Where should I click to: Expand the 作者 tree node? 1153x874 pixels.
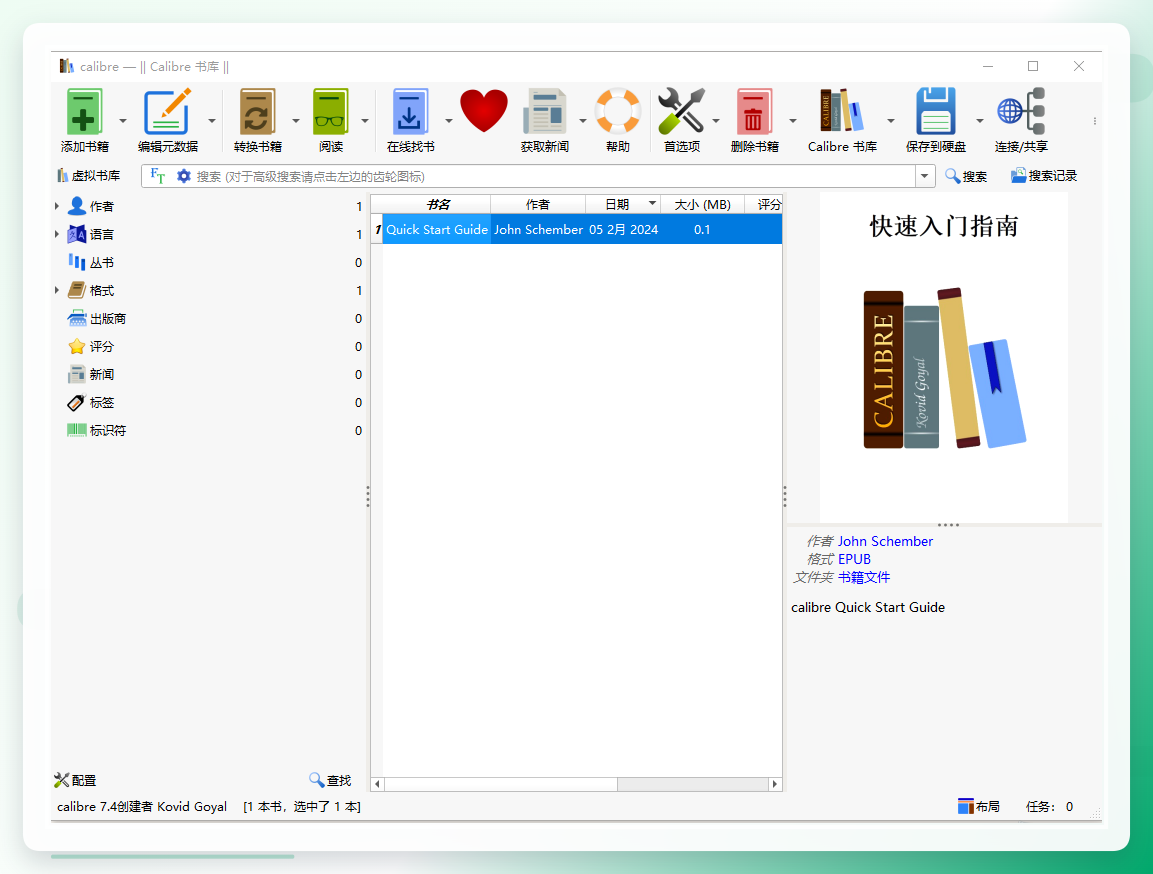57,206
